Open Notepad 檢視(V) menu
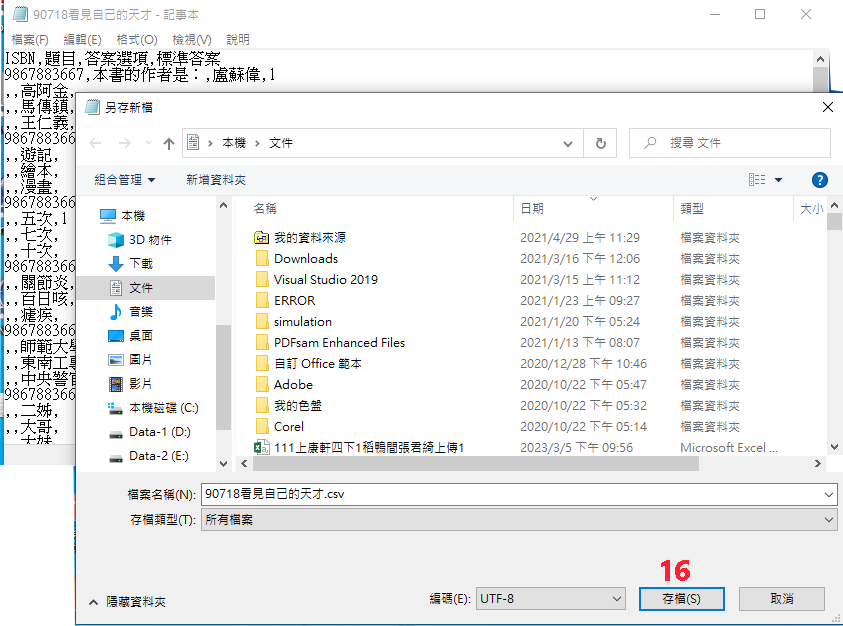Viewport: 843px width, 626px height. click(192, 39)
